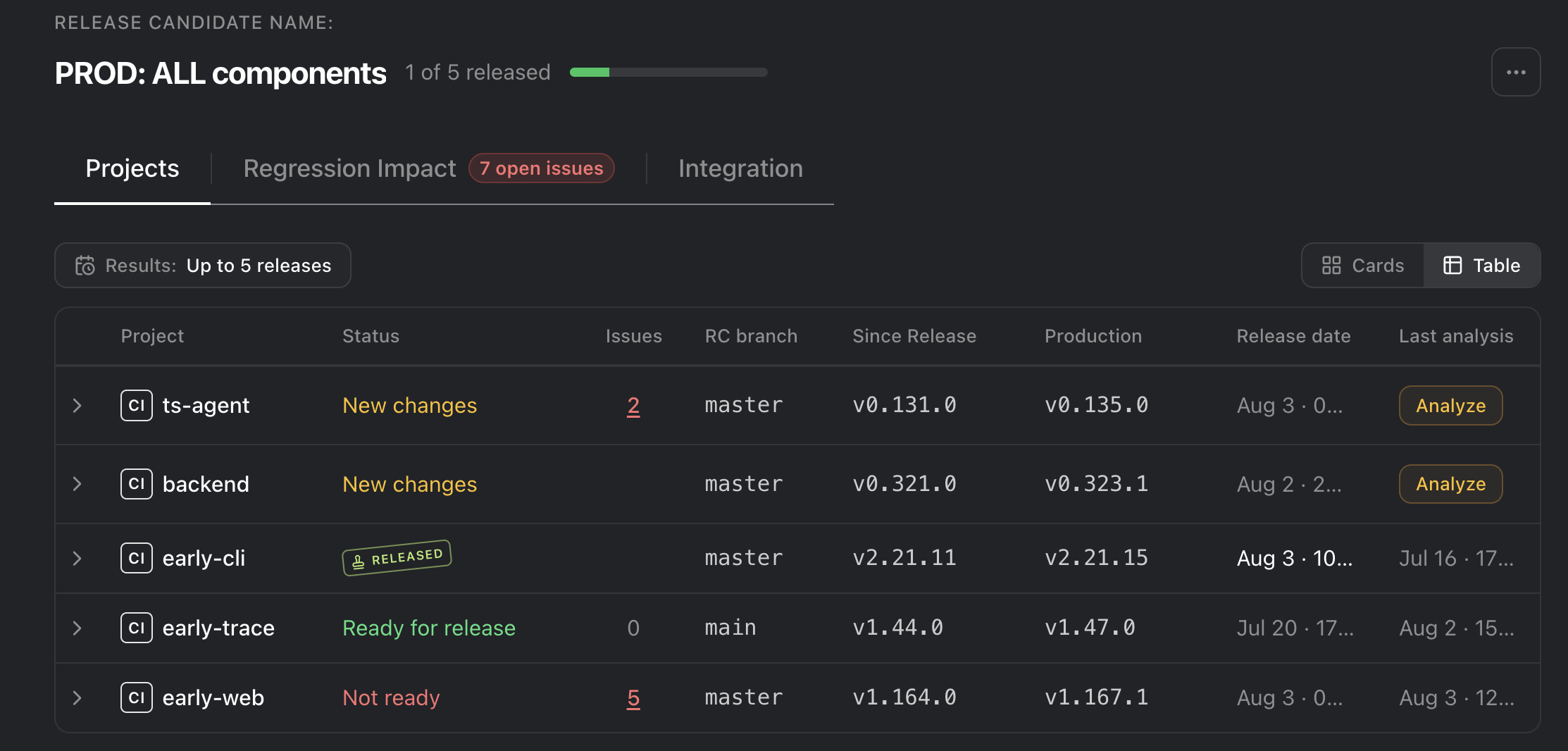Click the Release date column header
1568x751 pixels.
pyautogui.click(x=1293, y=336)
